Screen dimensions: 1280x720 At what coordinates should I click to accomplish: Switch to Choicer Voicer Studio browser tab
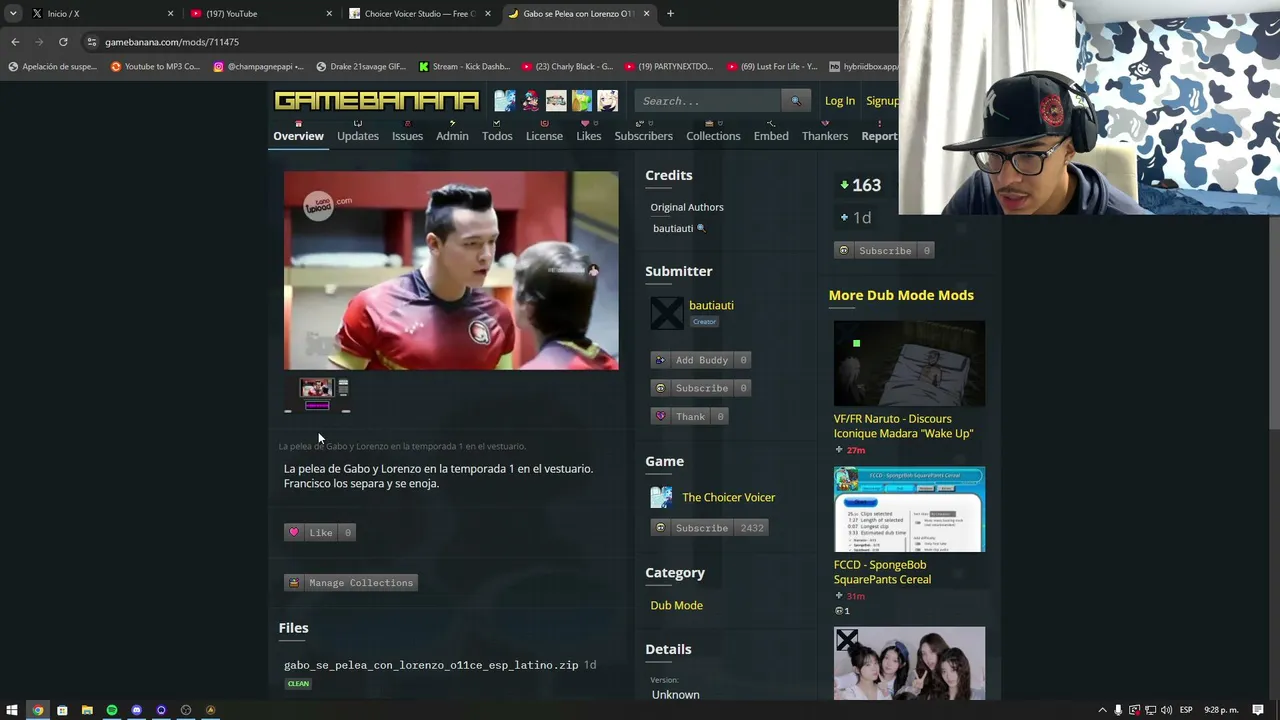tap(420, 14)
